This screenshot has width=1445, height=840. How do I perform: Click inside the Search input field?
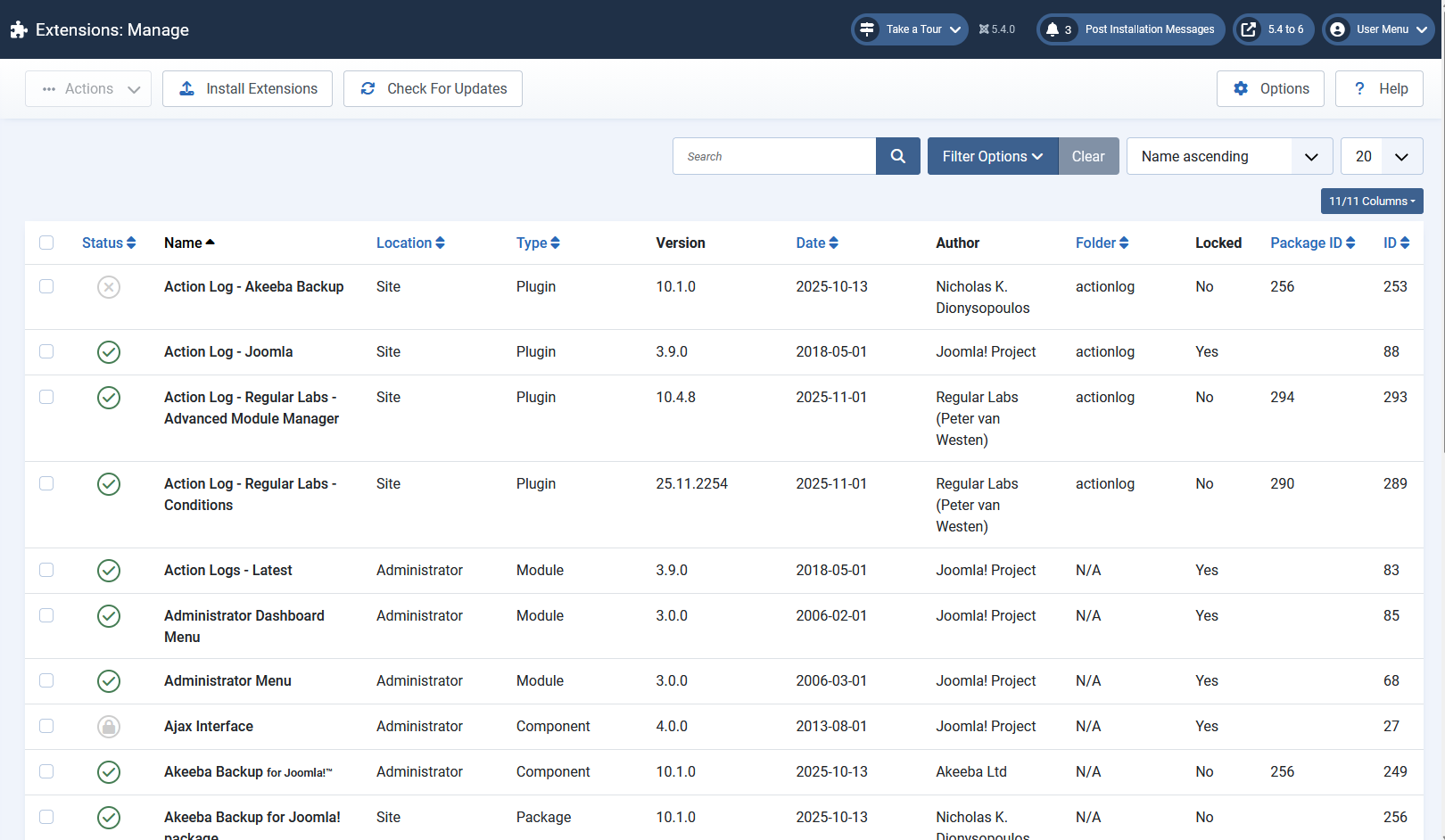click(x=776, y=156)
